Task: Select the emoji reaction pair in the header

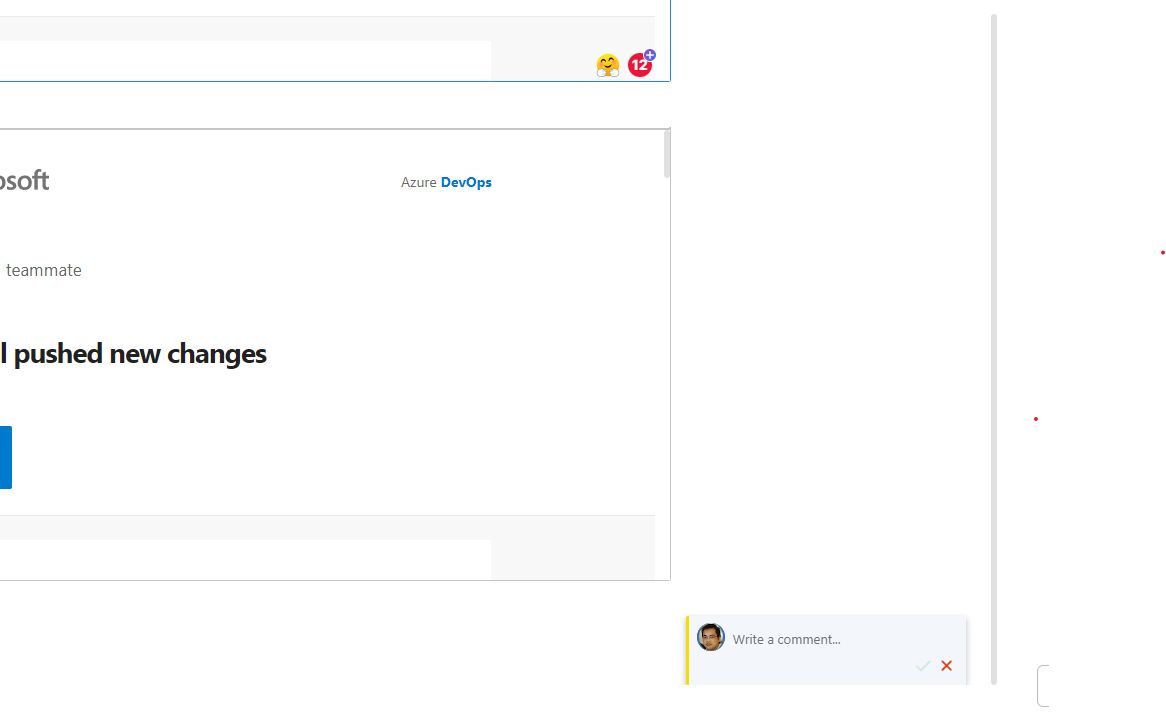Action: tap(624, 64)
